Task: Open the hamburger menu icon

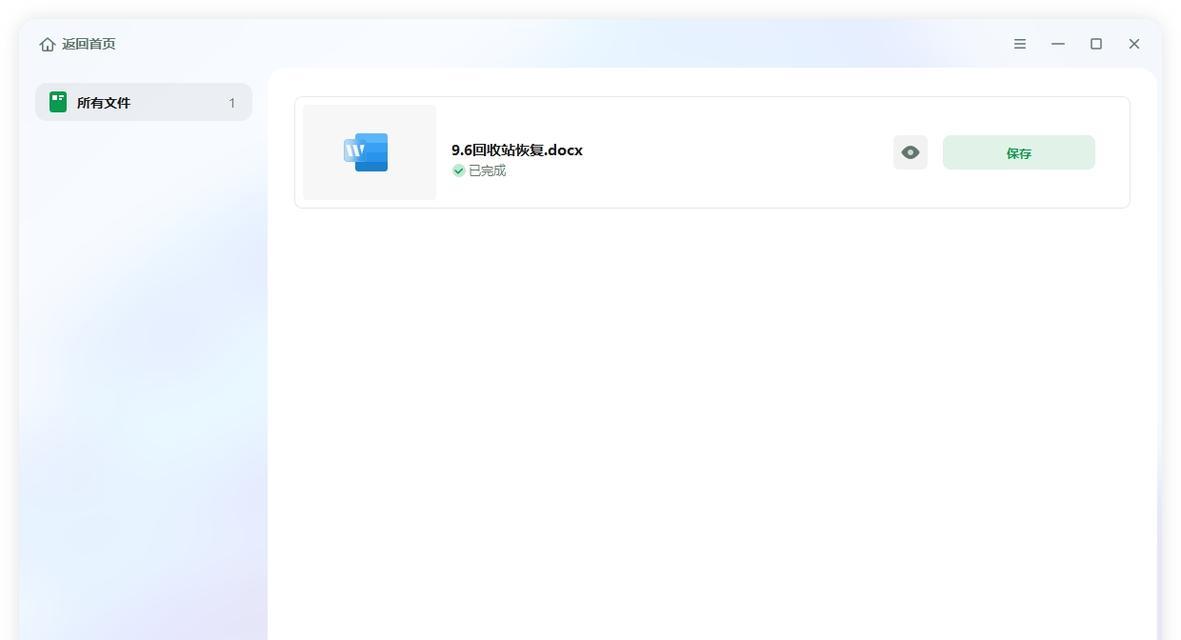Action: pos(1020,44)
